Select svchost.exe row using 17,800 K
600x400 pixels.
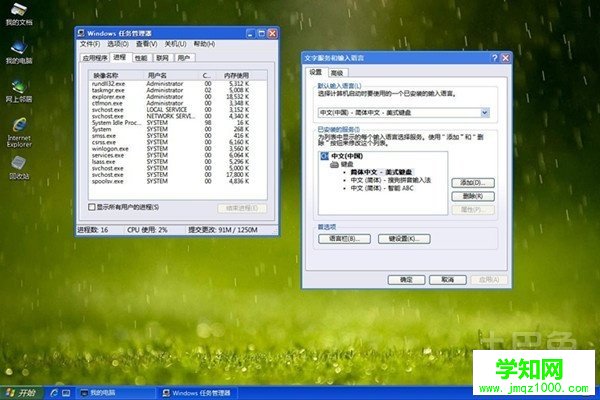170,175
